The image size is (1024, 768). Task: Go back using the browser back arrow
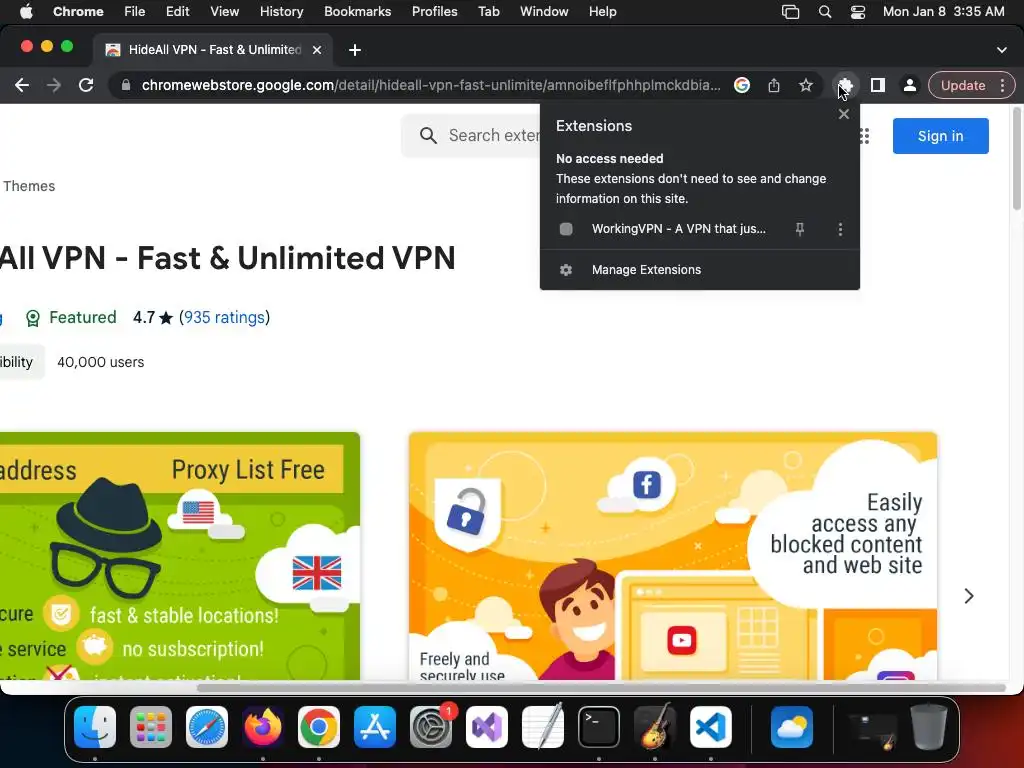[22, 85]
